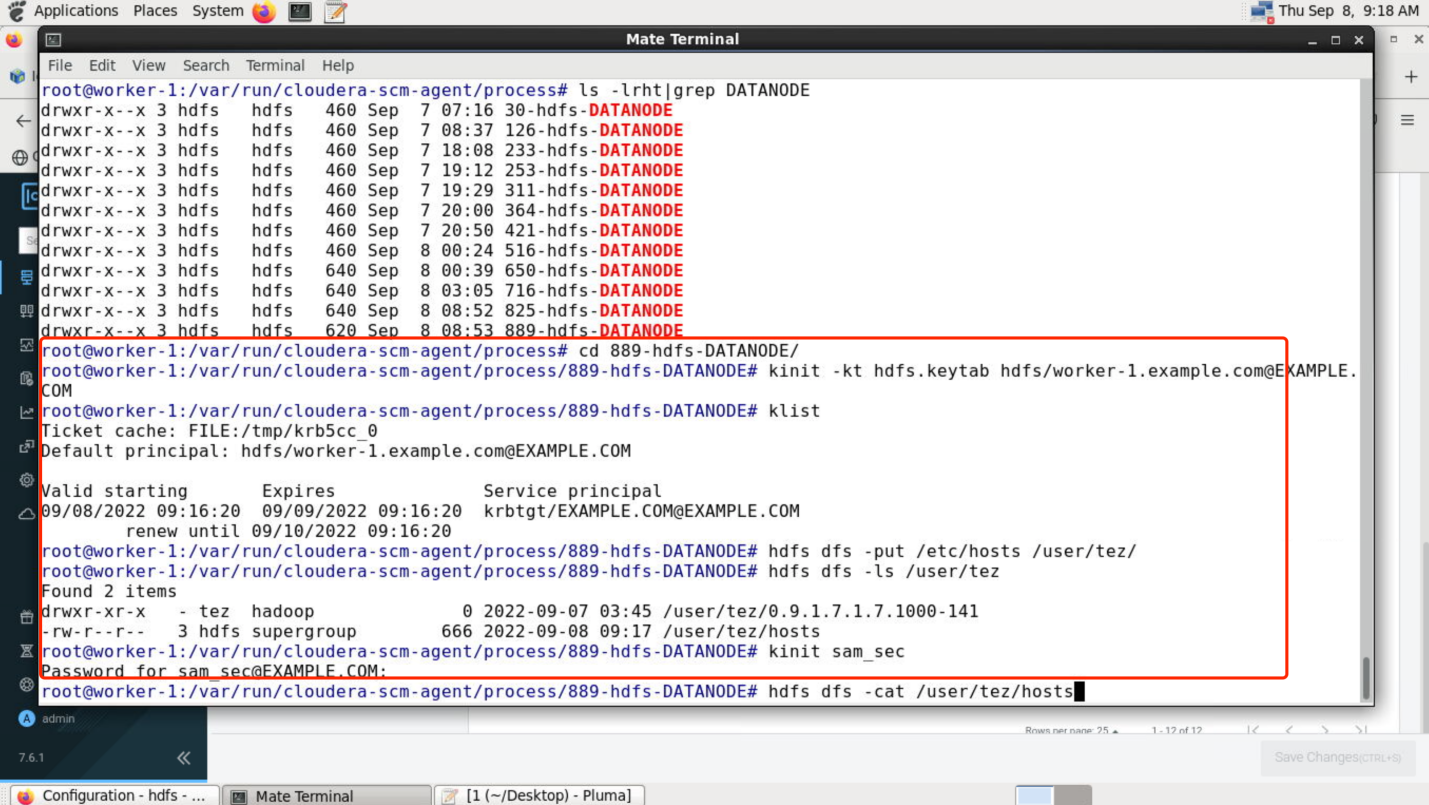Open the System menu in top panel

tap(218, 11)
